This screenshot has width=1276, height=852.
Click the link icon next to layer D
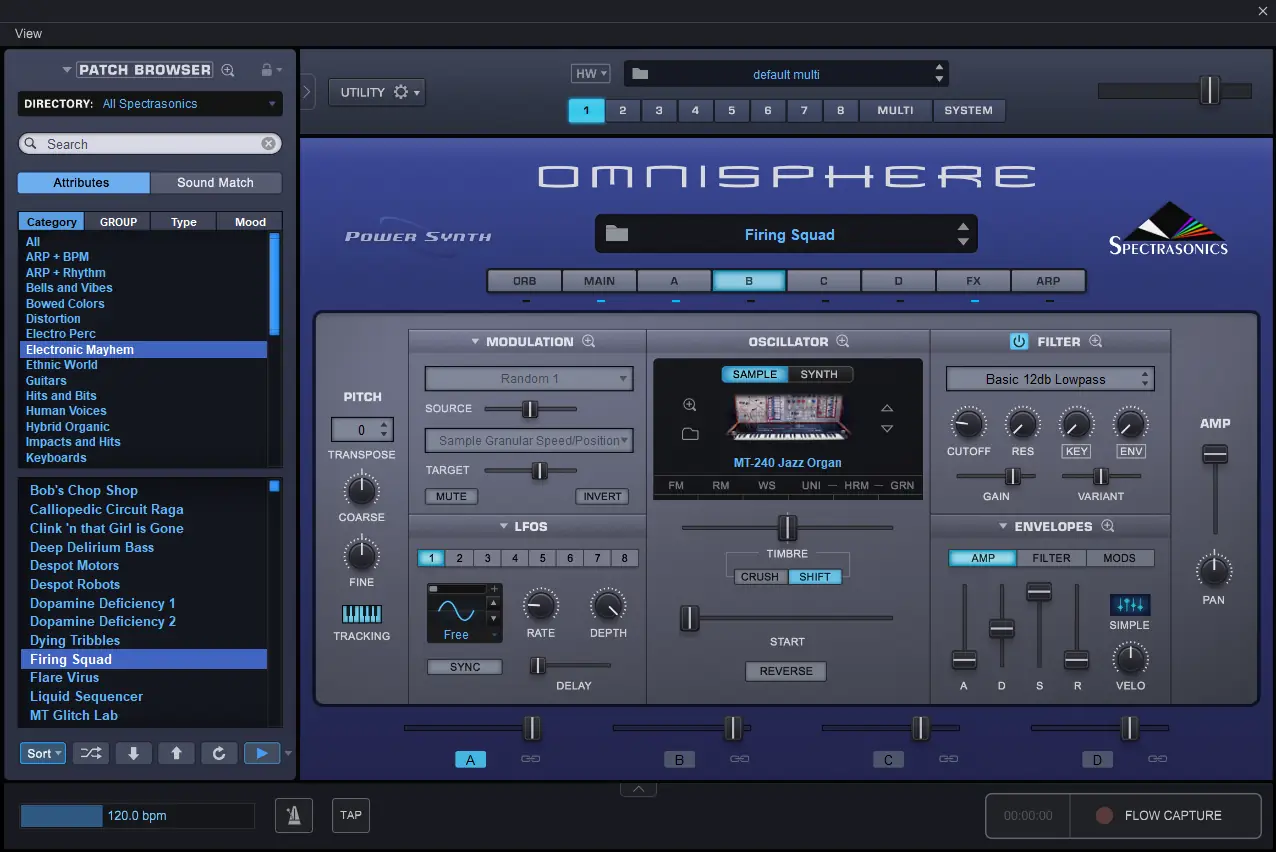coord(1158,759)
